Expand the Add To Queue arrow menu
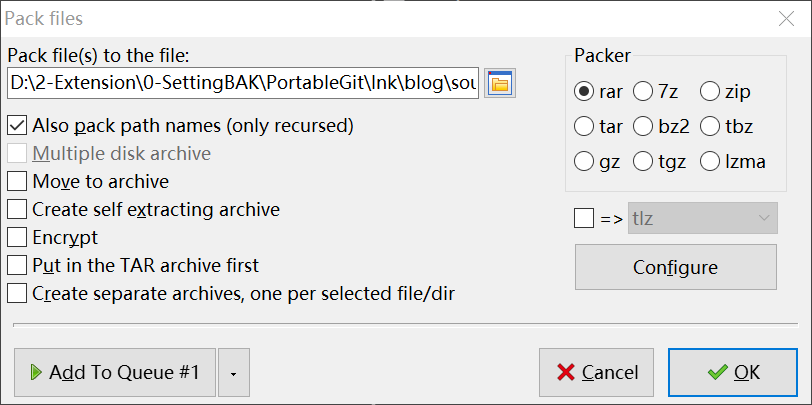 click(x=233, y=373)
